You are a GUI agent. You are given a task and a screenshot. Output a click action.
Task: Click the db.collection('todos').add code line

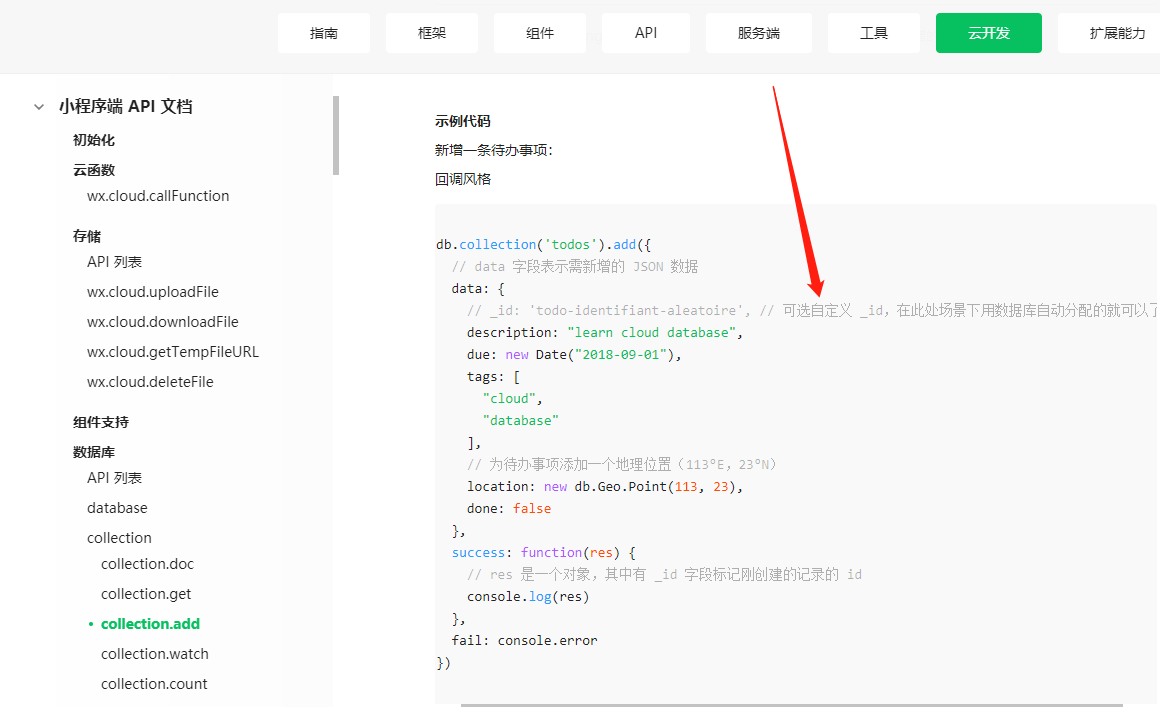(544, 245)
